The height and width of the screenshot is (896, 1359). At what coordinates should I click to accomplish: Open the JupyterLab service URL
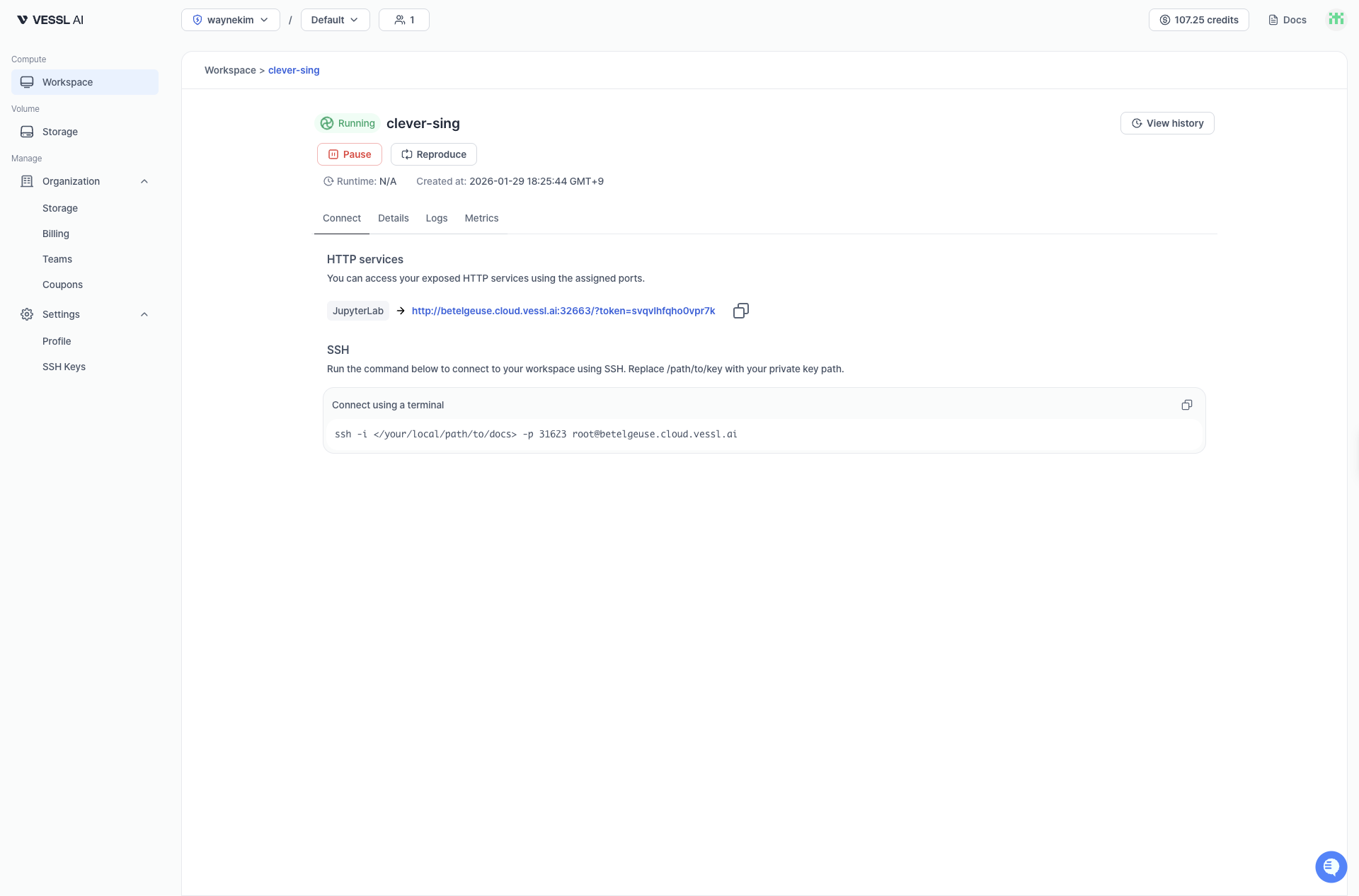tap(563, 311)
